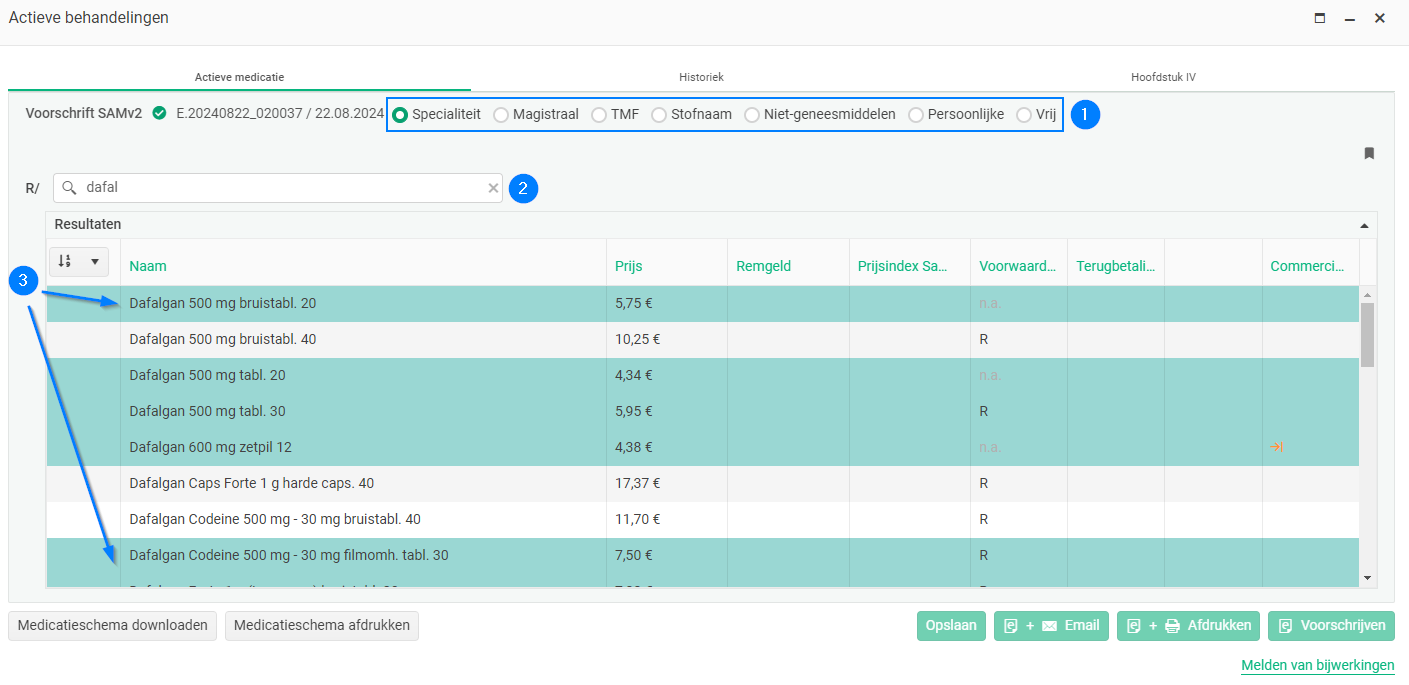
Task: Click the 5,95 € price cell
Action: (666, 411)
